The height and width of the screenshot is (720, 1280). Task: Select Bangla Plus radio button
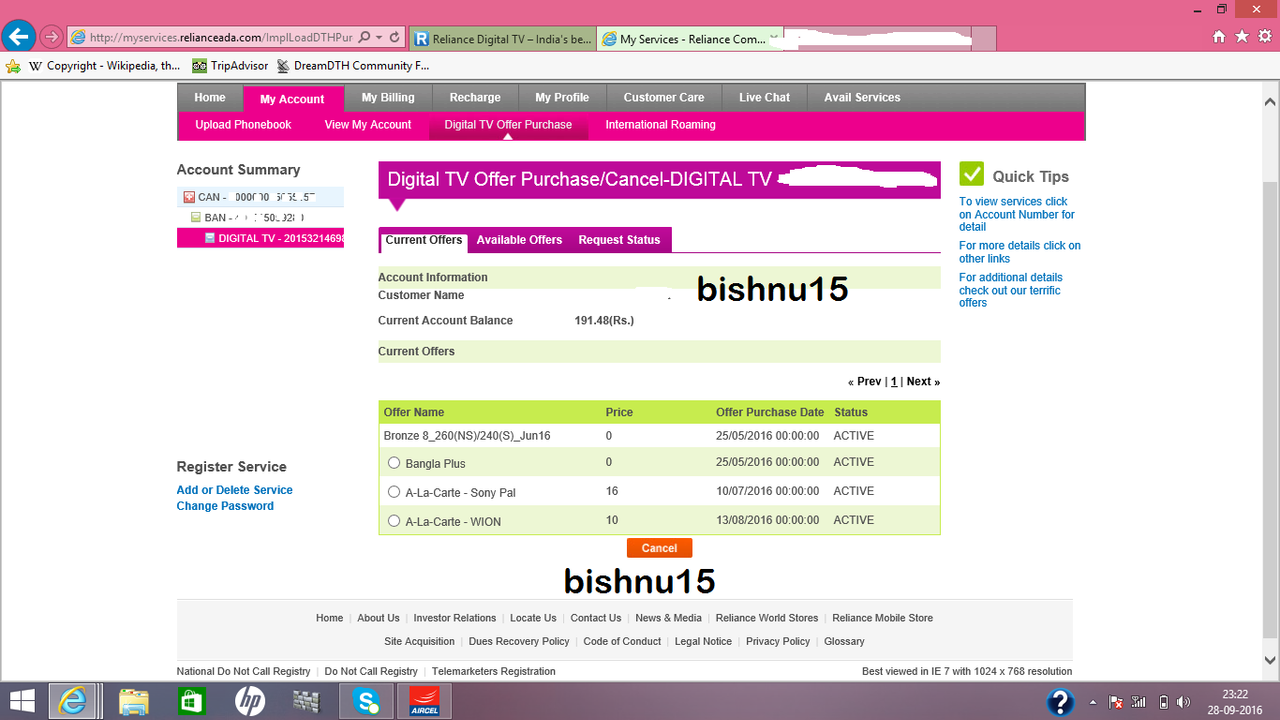[394, 463]
